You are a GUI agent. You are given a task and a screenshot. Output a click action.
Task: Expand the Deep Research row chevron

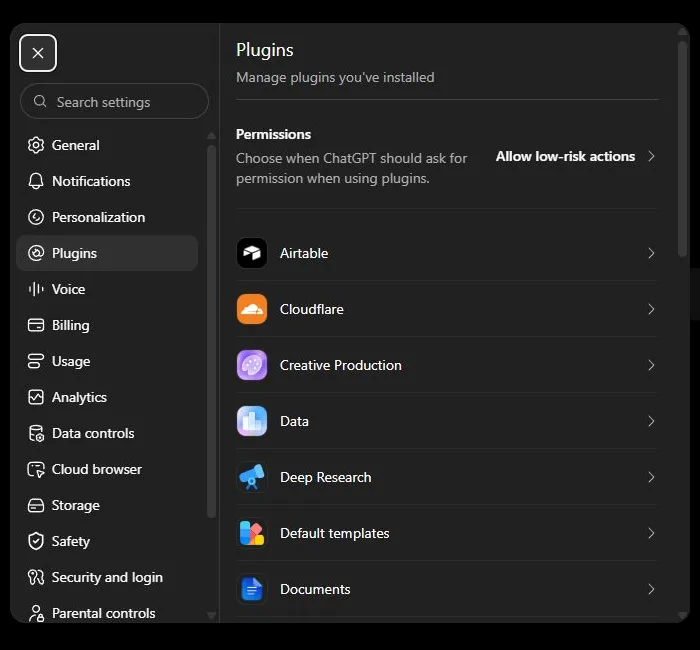pos(651,477)
